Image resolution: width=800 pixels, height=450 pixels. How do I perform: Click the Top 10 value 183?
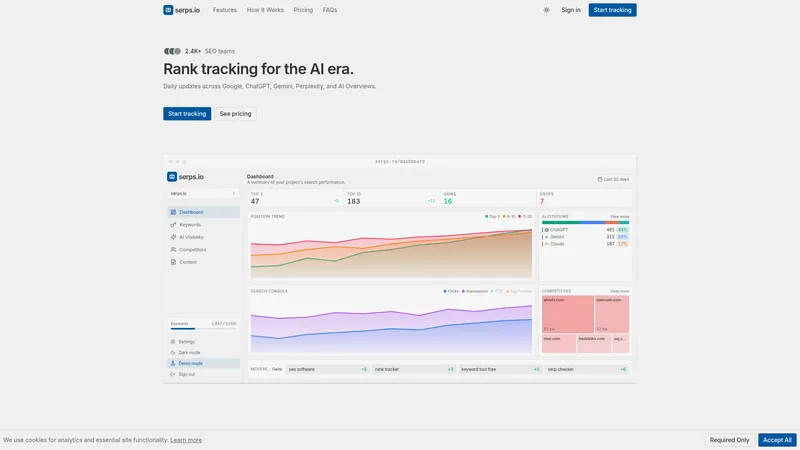354,202
